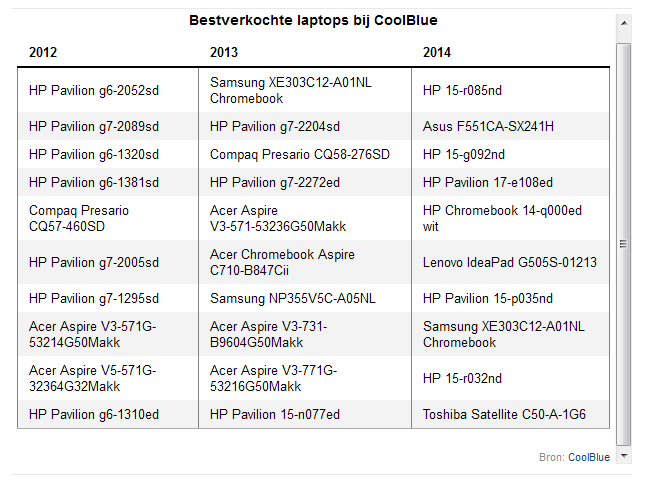Click the scrollbar down arrow
This screenshot has height=482, width=645.
click(624, 455)
